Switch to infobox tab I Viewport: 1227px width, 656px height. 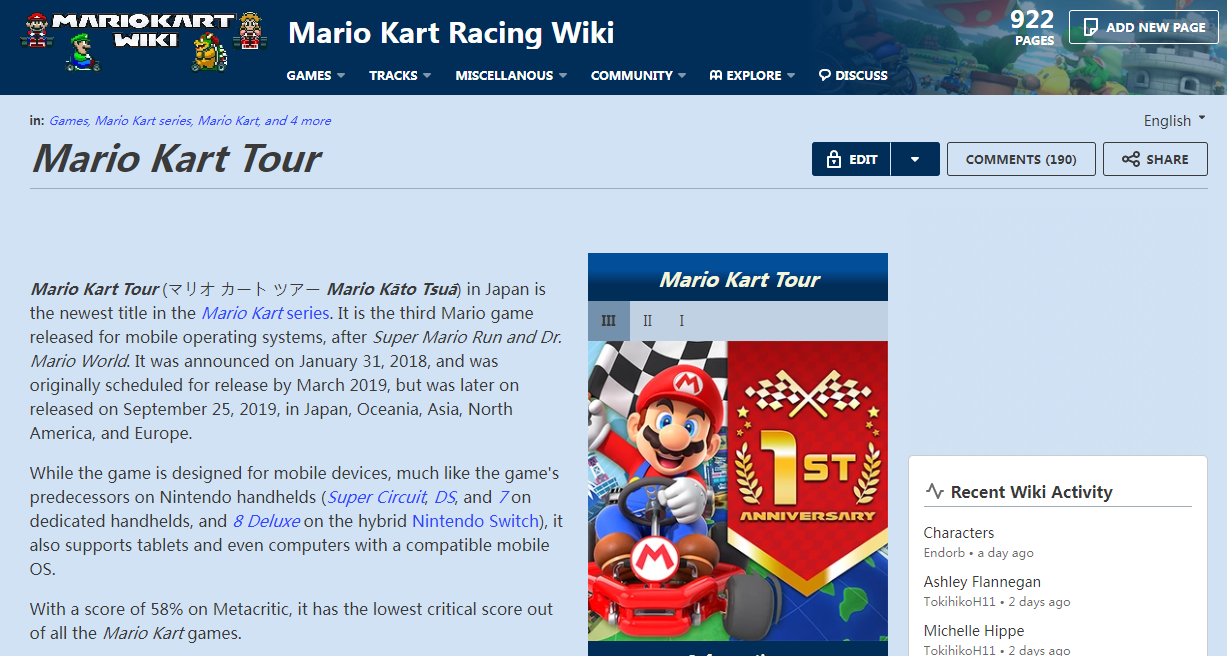pyautogui.click(x=681, y=320)
